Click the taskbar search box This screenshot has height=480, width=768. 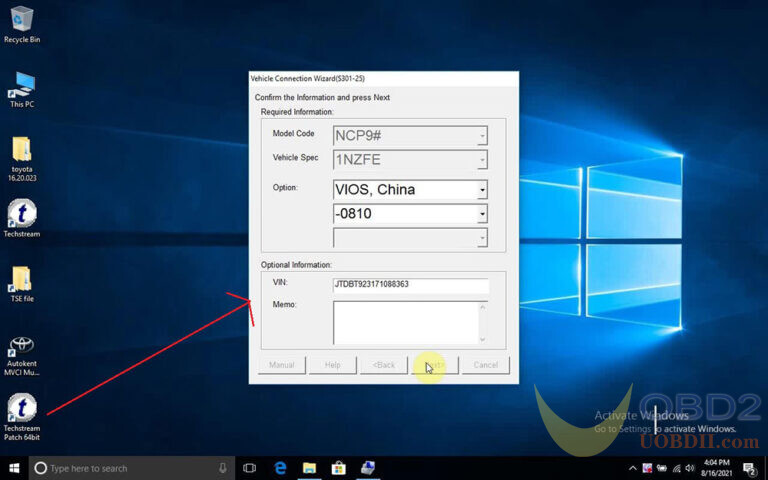pyautogui.click(x=132, y=468)
